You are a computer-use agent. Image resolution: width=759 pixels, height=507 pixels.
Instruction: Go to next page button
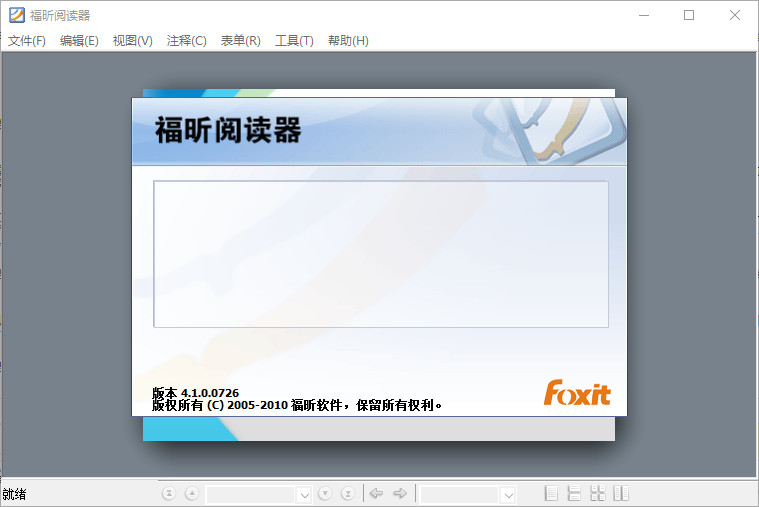click(x=325, y=493)
